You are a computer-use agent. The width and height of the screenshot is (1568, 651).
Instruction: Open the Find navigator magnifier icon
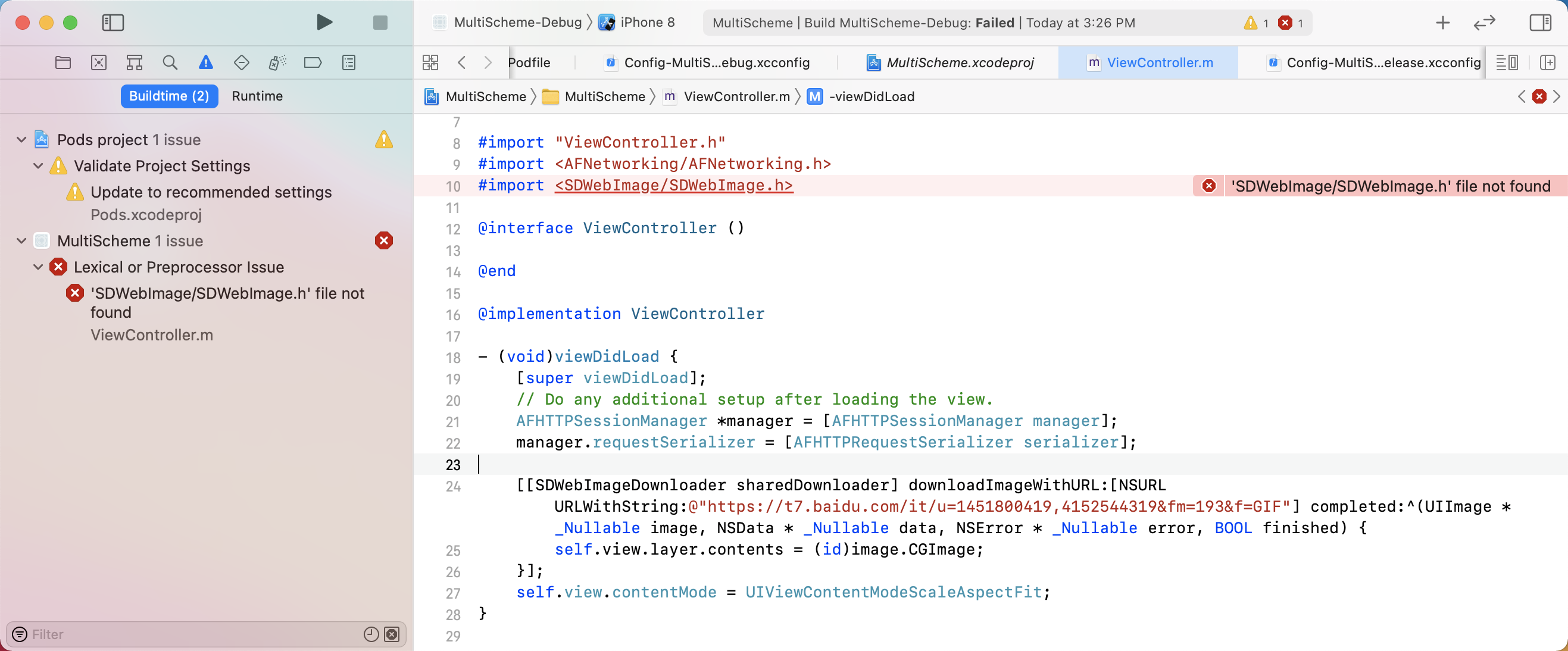click(x=170, y=62)
